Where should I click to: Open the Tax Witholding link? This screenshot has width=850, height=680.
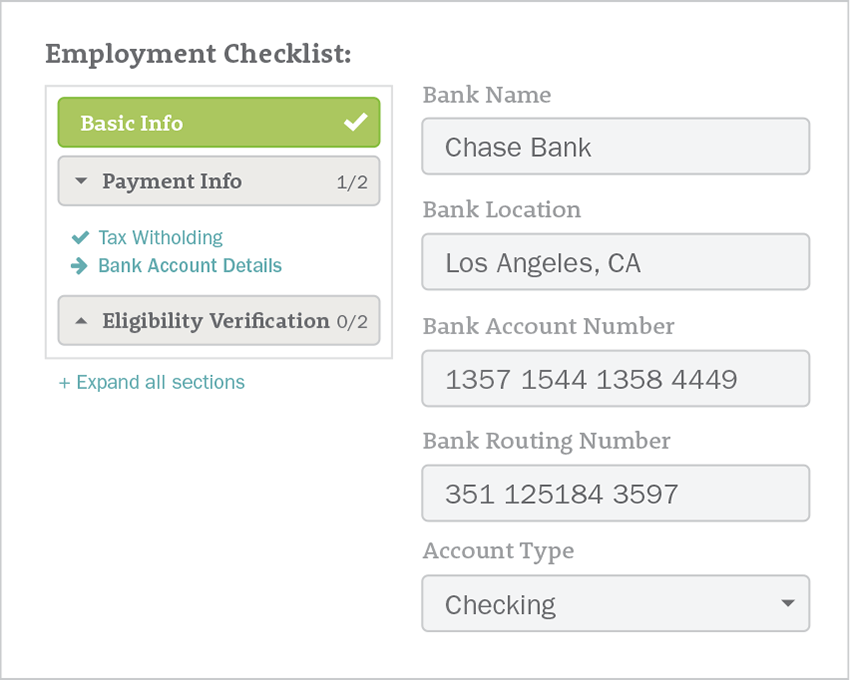[160, 238]
